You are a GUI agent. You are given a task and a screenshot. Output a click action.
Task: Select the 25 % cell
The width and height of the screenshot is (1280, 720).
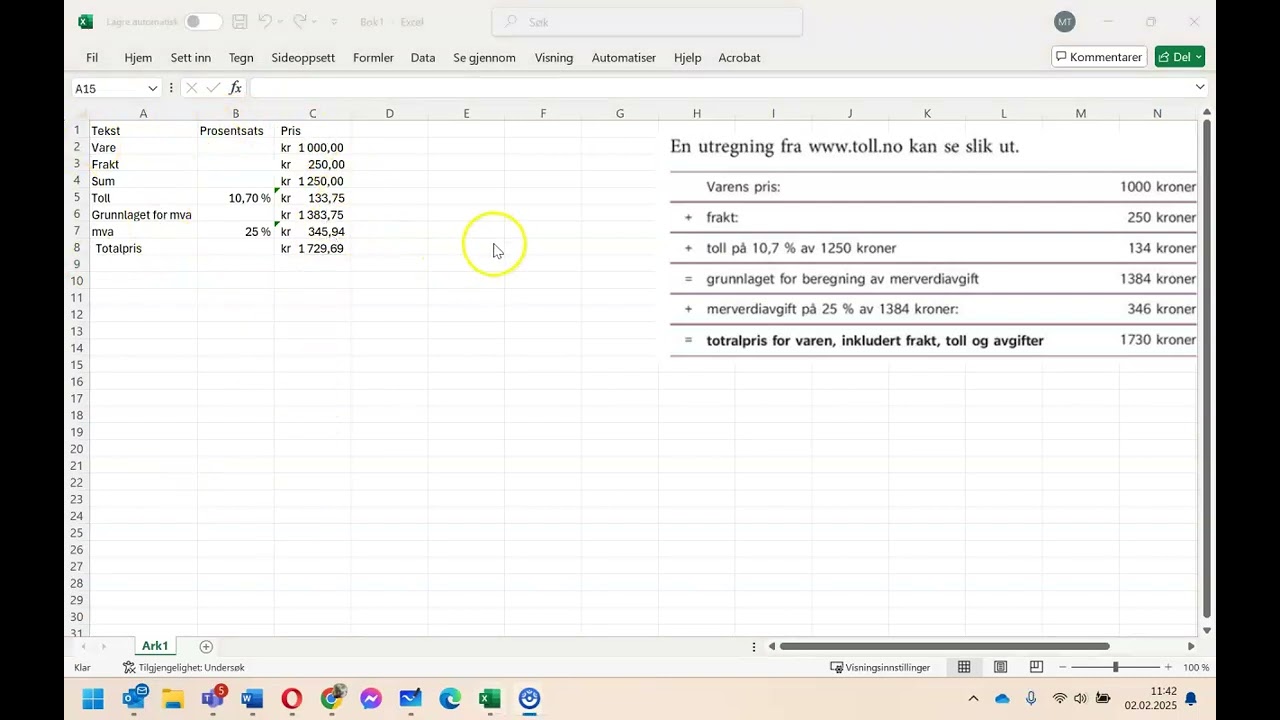coord(235,231)
